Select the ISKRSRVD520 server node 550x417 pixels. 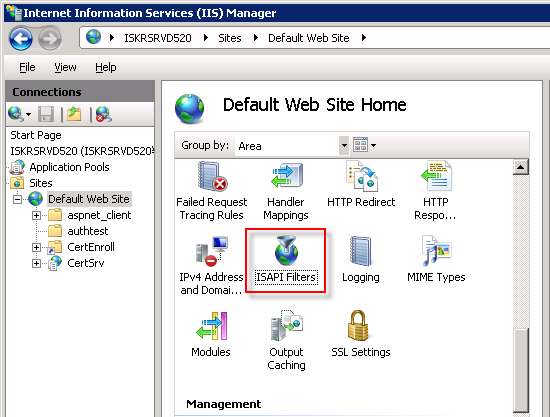tap(82, 151)
